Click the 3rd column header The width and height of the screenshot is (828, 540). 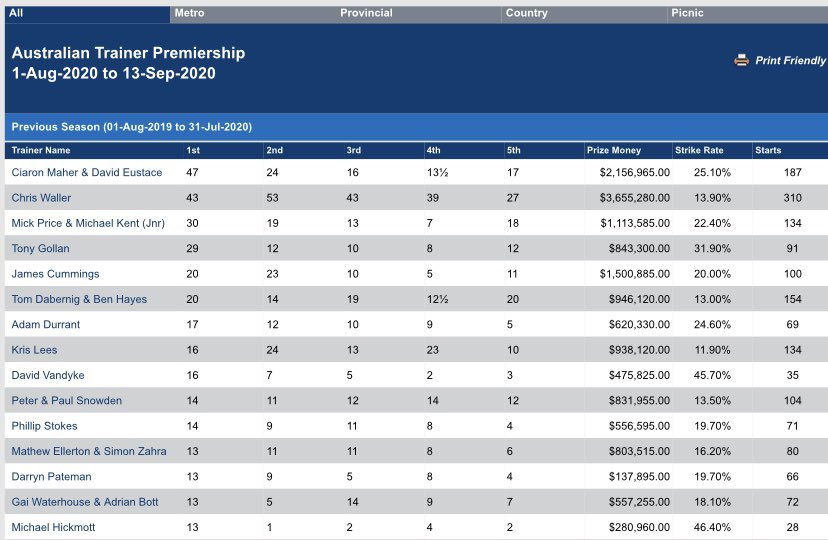(x=353, y=150)
